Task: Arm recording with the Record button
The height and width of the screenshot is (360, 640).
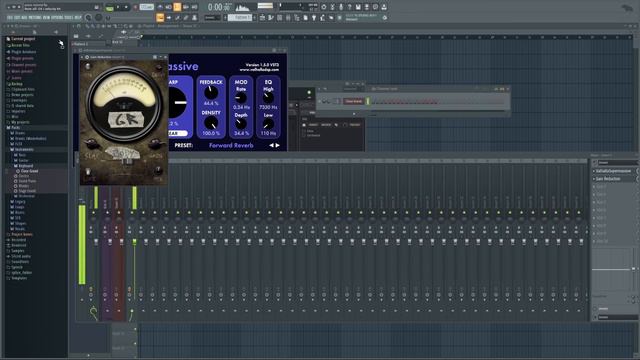Action: [135, 7]
